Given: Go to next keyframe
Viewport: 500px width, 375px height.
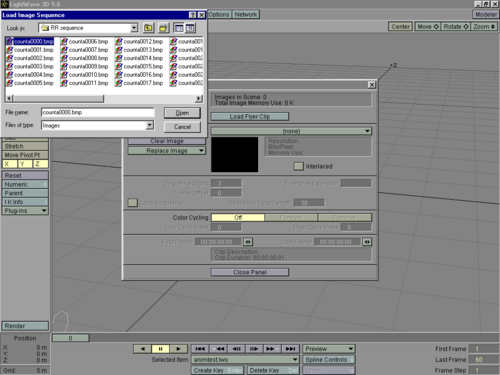Looking at the screenshot, I should coord(272,349).
